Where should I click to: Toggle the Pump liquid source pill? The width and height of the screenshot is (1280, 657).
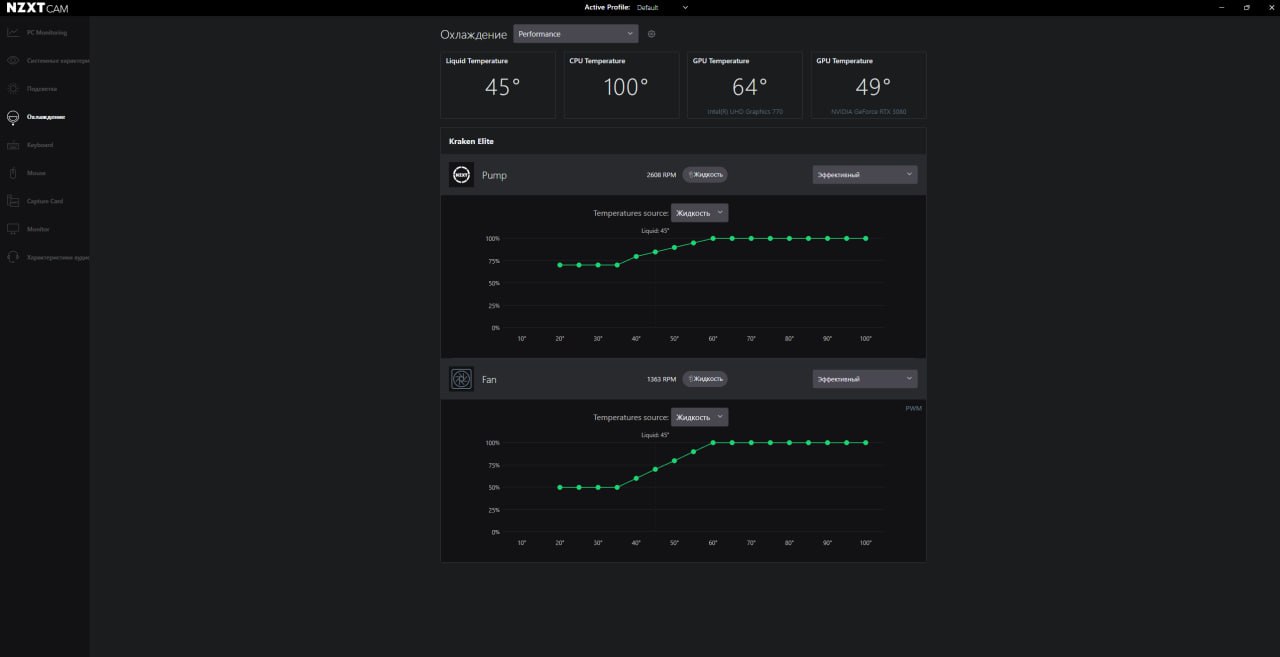point(705,175)
